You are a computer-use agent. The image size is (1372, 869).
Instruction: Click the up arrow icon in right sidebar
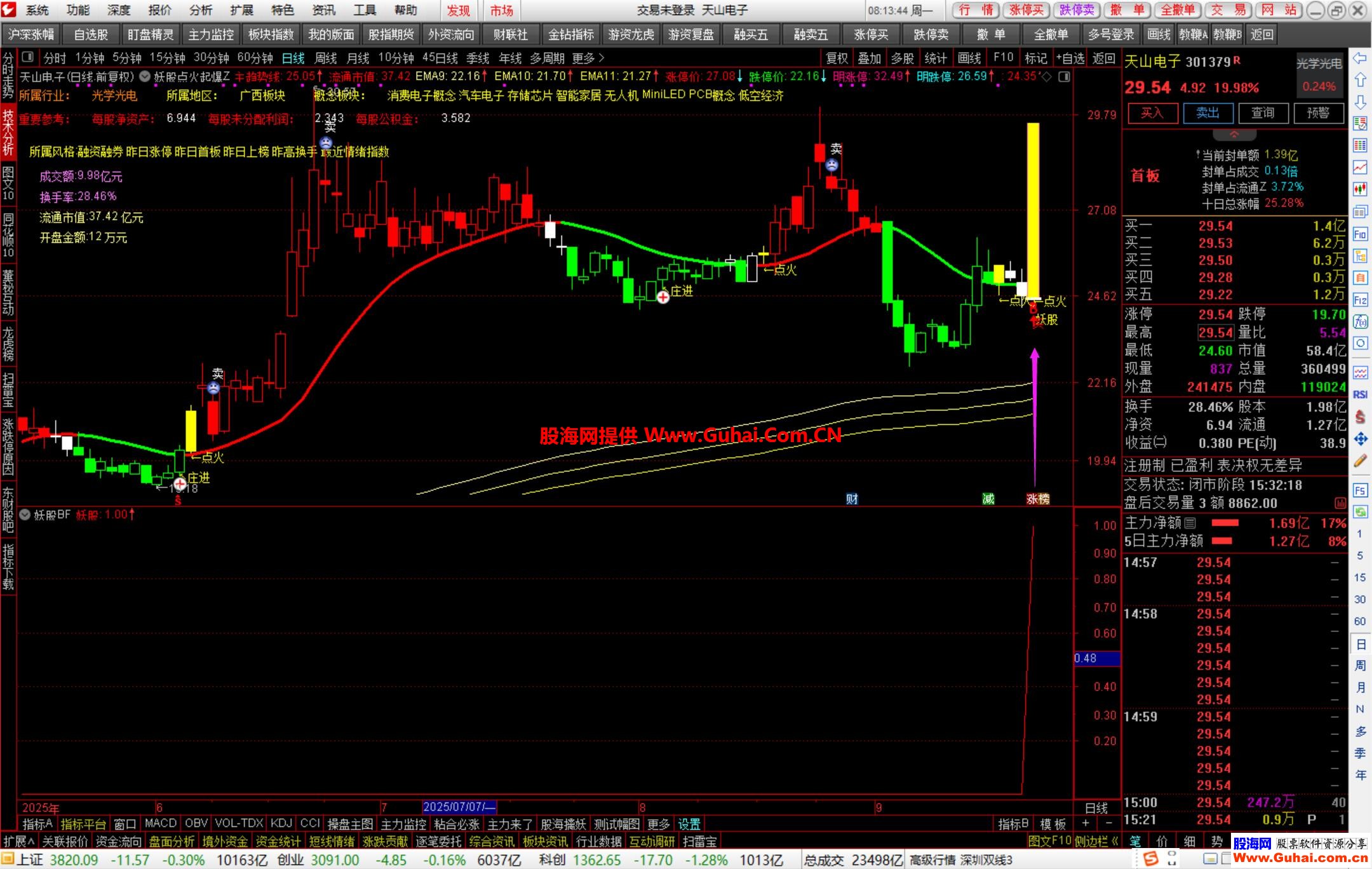(1360, 80)
